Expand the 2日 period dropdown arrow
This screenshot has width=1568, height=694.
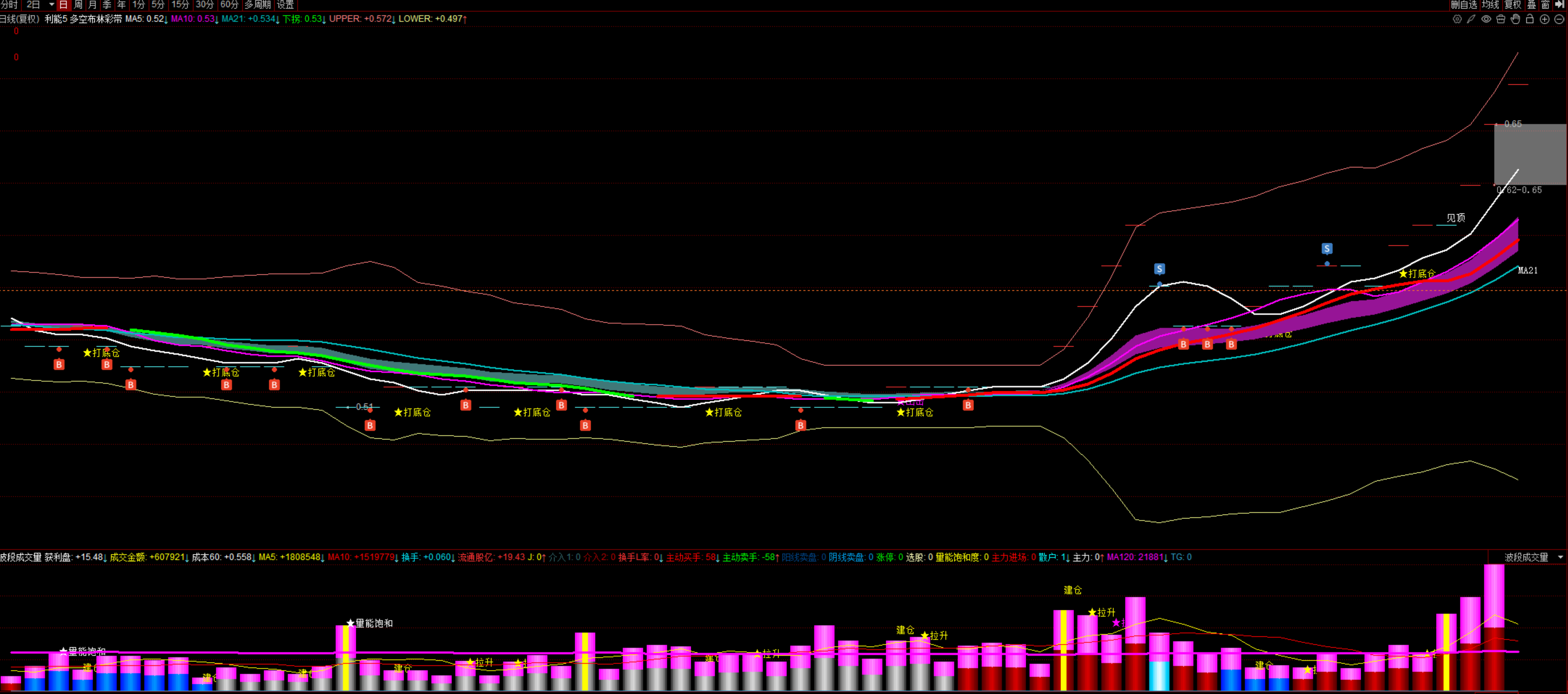click(51, 5)
